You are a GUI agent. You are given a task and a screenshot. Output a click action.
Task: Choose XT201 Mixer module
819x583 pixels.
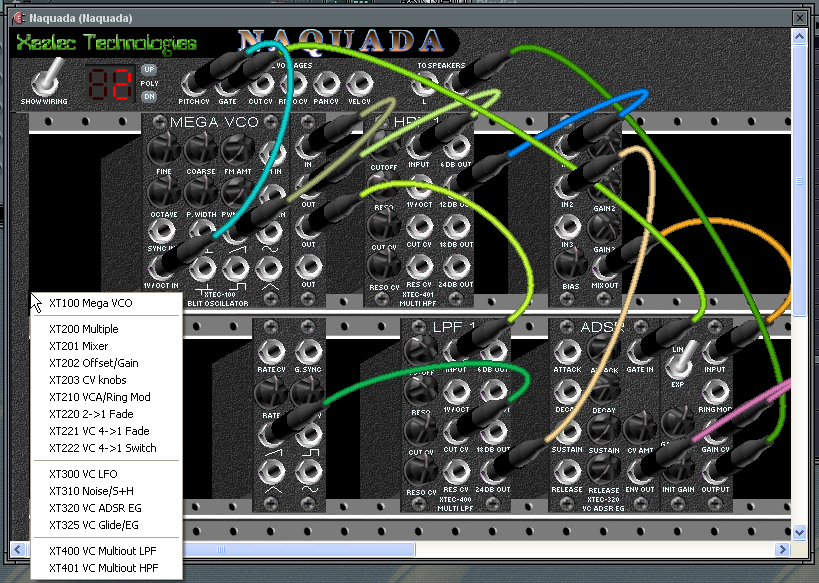point(78,346)
